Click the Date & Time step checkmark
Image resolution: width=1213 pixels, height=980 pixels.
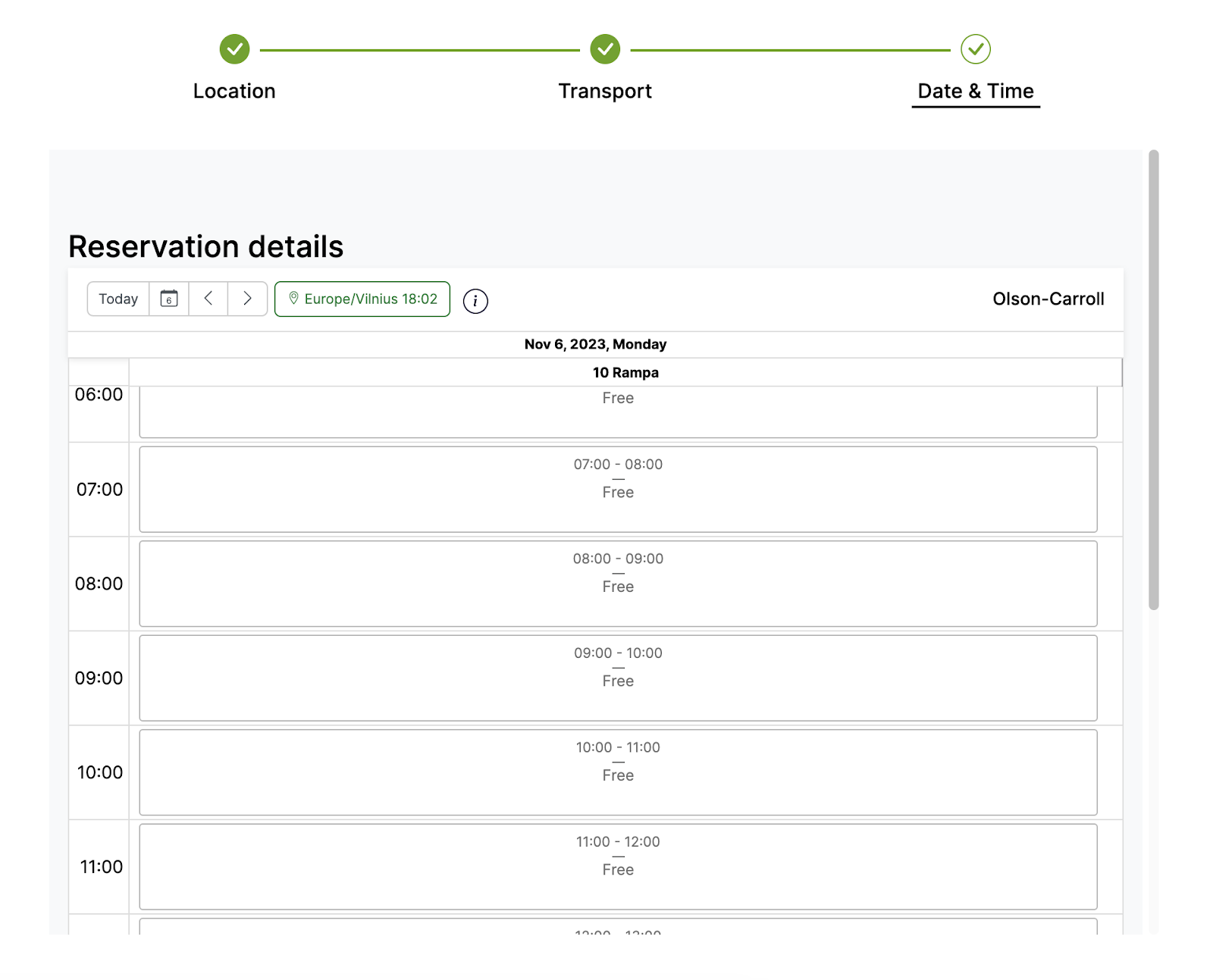pos(975,49)
